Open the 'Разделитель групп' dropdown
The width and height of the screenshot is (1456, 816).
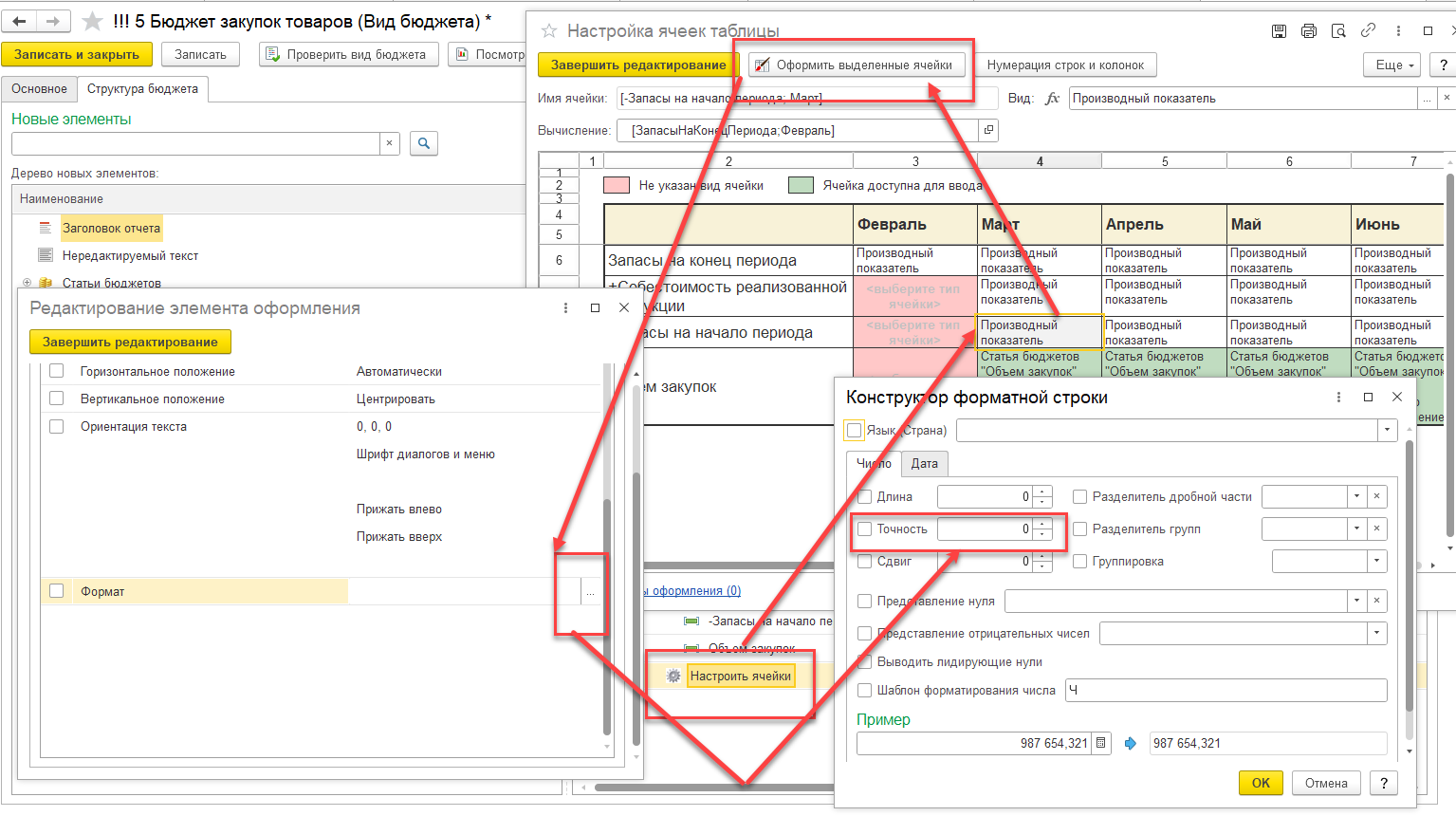click(1357, 529)
